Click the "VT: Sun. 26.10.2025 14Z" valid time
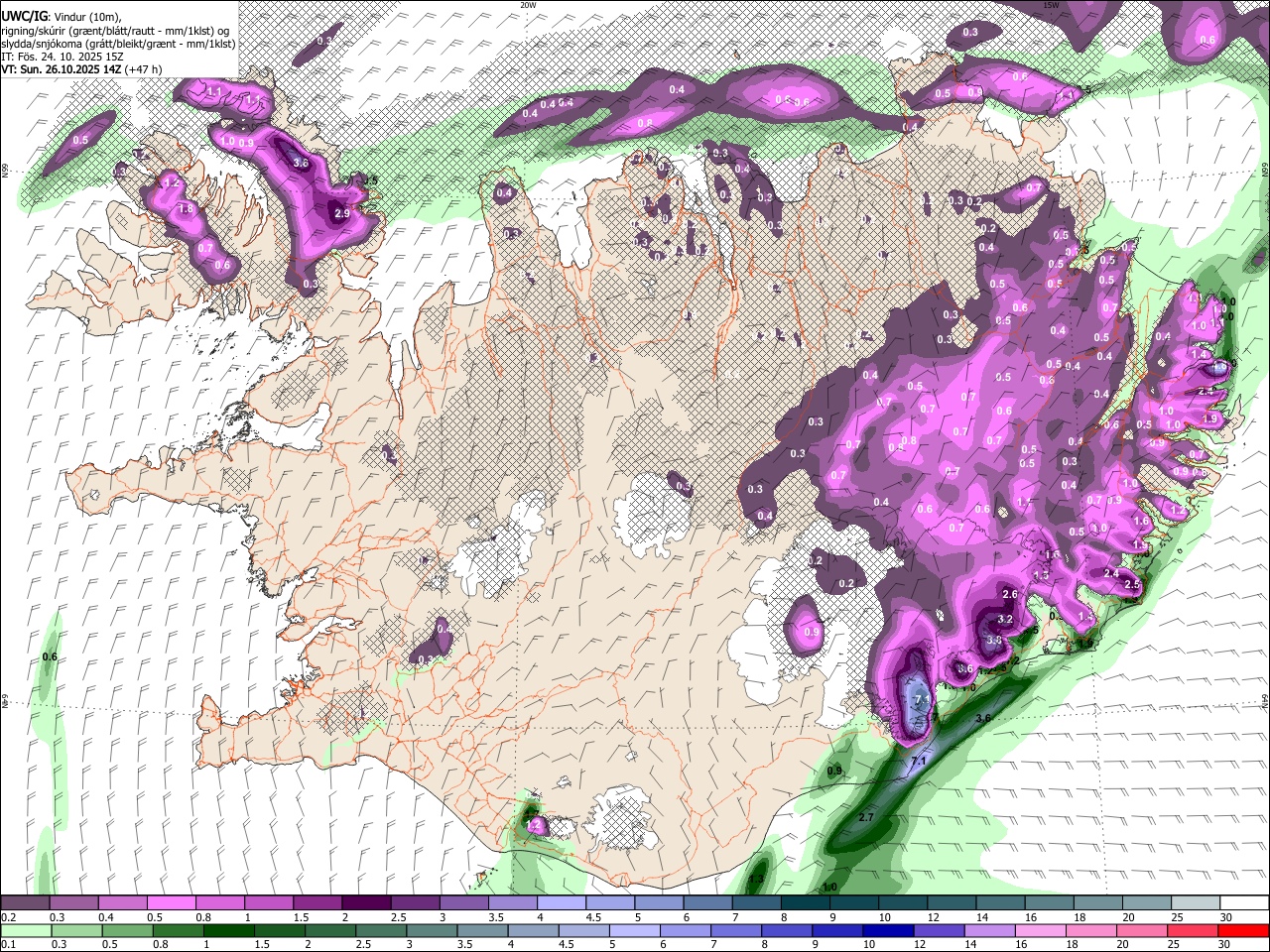This screenshot has height=952, width=1270. (62, 69)
